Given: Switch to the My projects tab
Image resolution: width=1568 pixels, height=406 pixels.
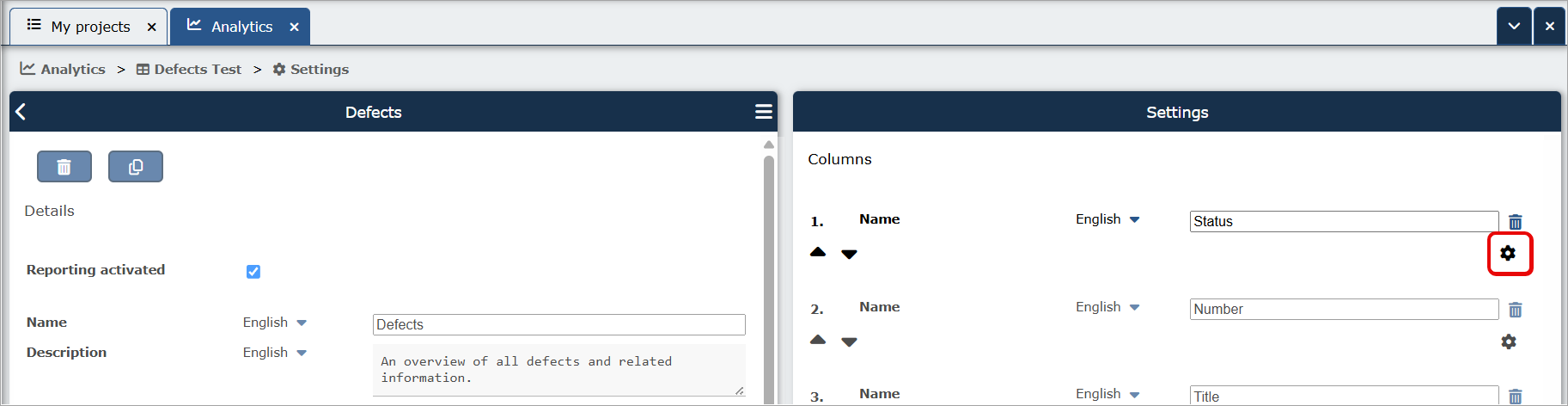Looking at the screenshot, I should (x=89, y=27).
